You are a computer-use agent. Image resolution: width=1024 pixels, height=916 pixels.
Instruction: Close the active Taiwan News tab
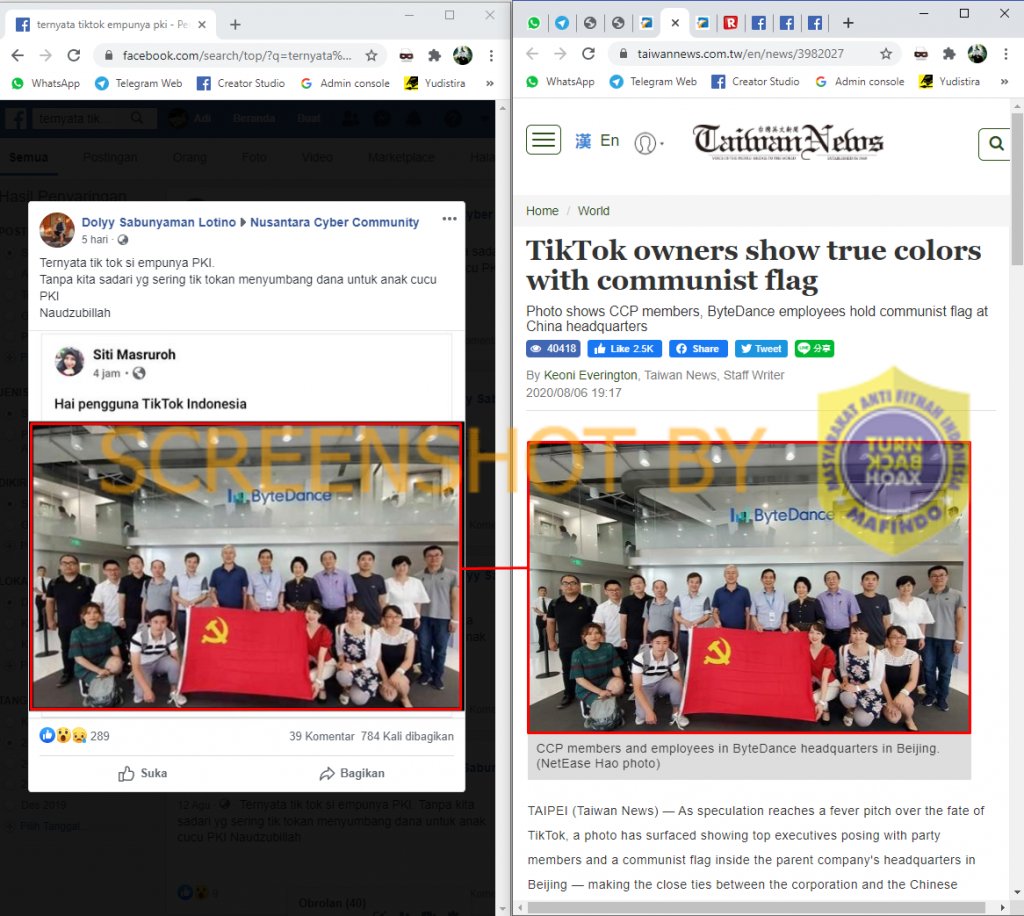point(675,24)
